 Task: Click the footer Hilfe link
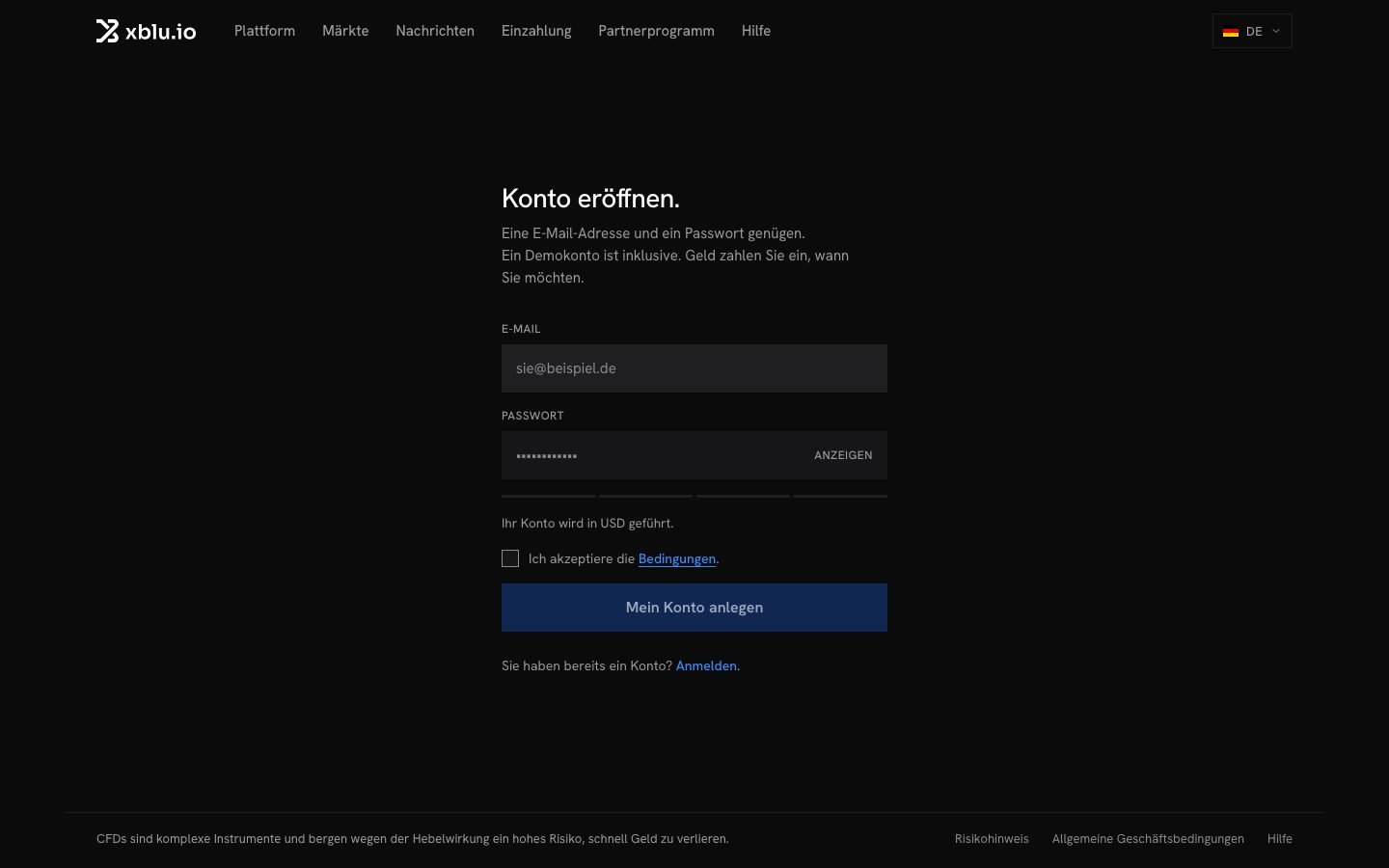(x=1280, y=839)
